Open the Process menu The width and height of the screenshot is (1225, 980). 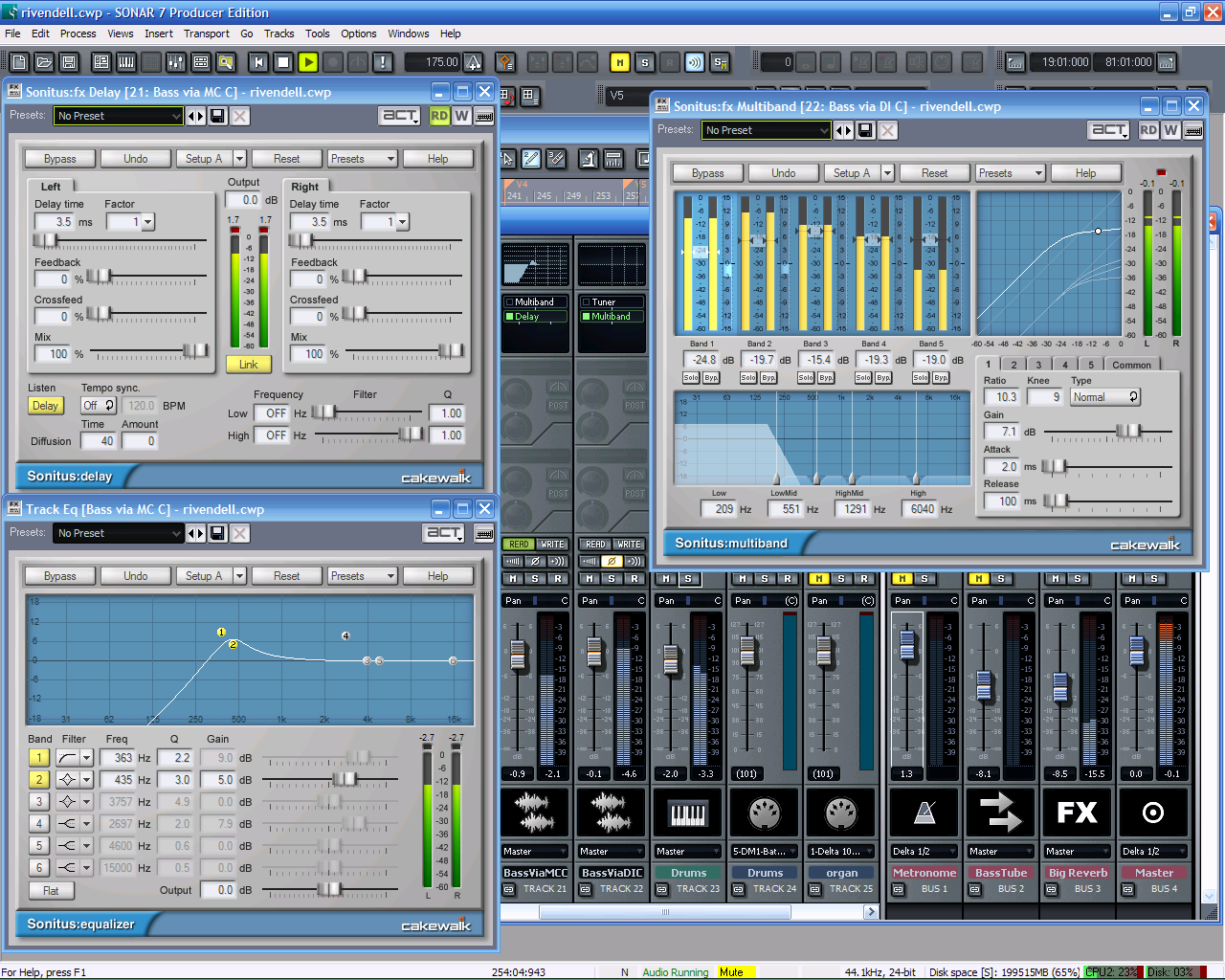click(x=78, y=33)
